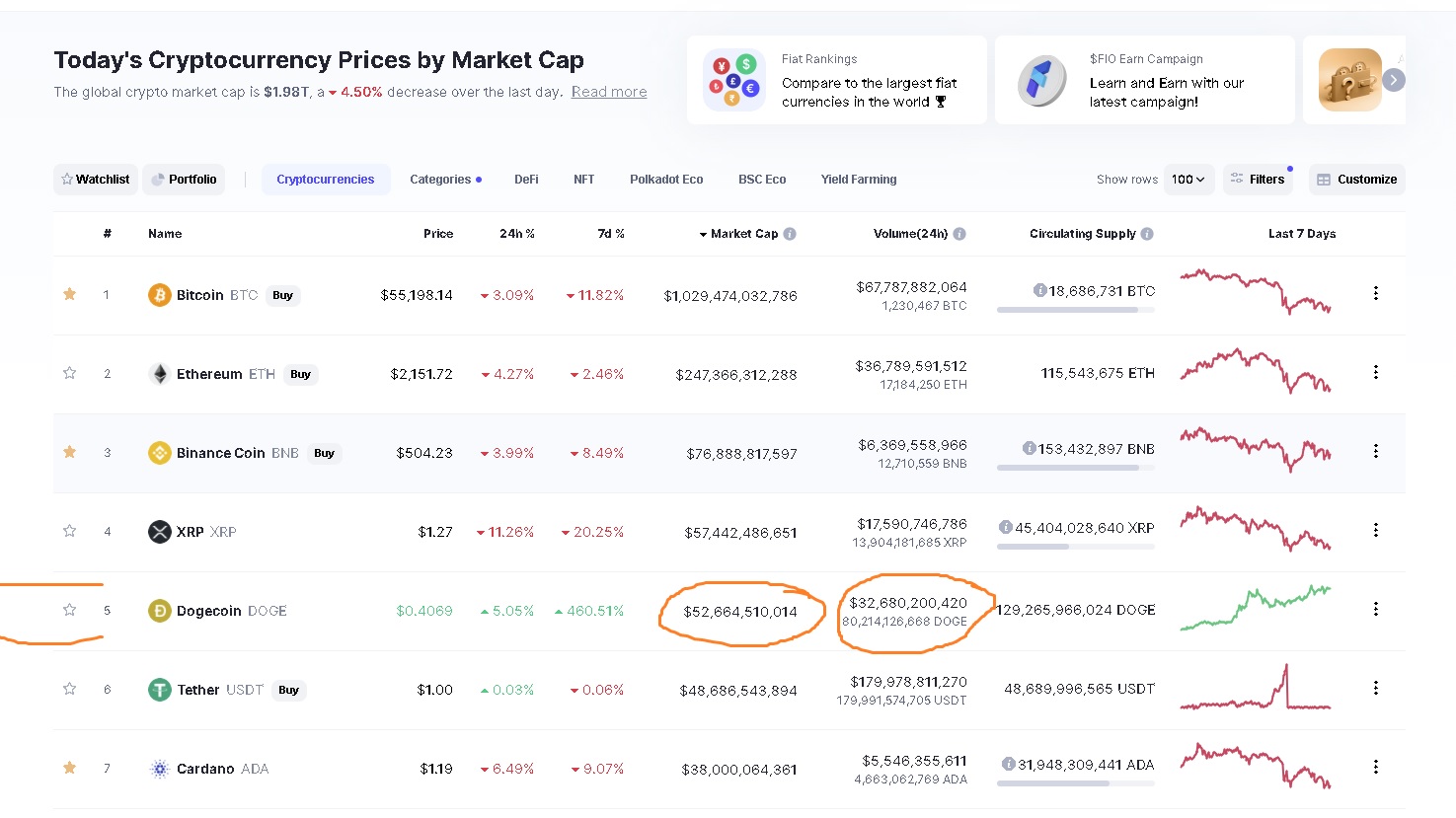Sort by the Price column
The image size is (1456, 818).
[438, 234]
